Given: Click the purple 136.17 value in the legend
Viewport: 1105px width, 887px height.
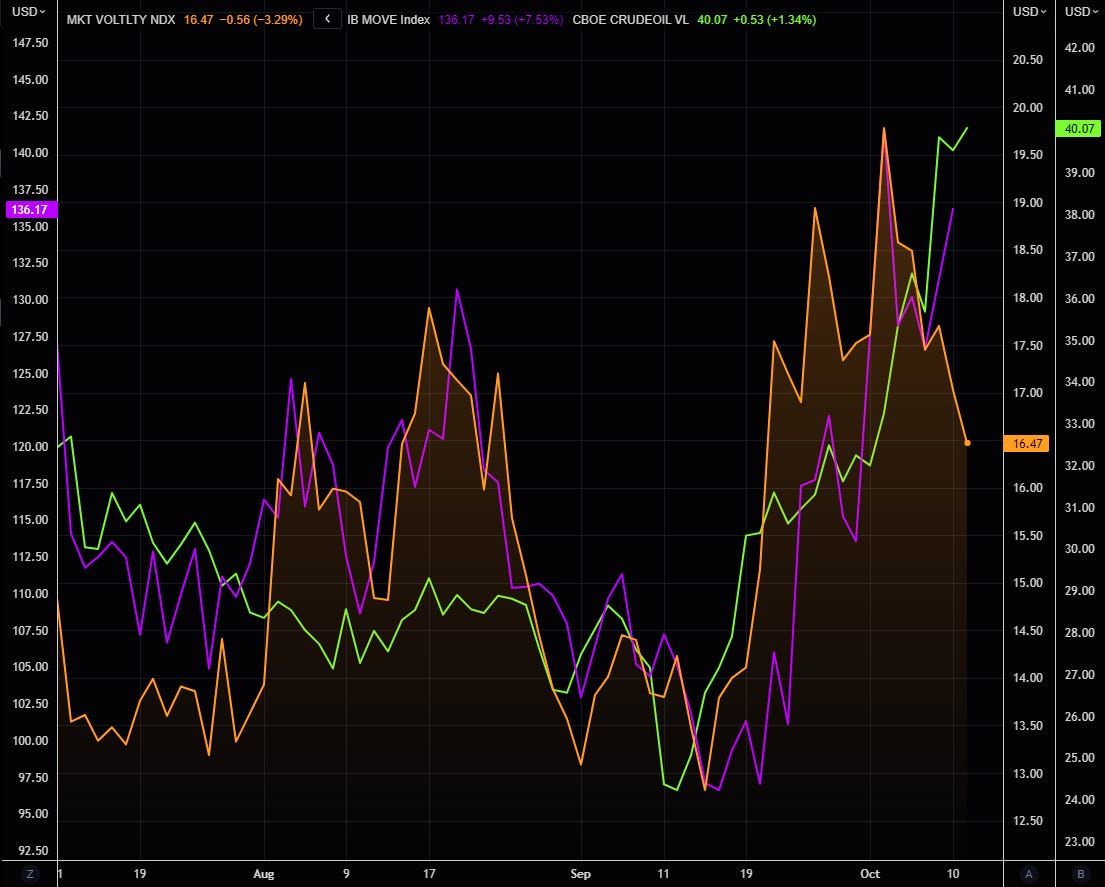Looking at the screenshot, I should (x=456, y=20).
